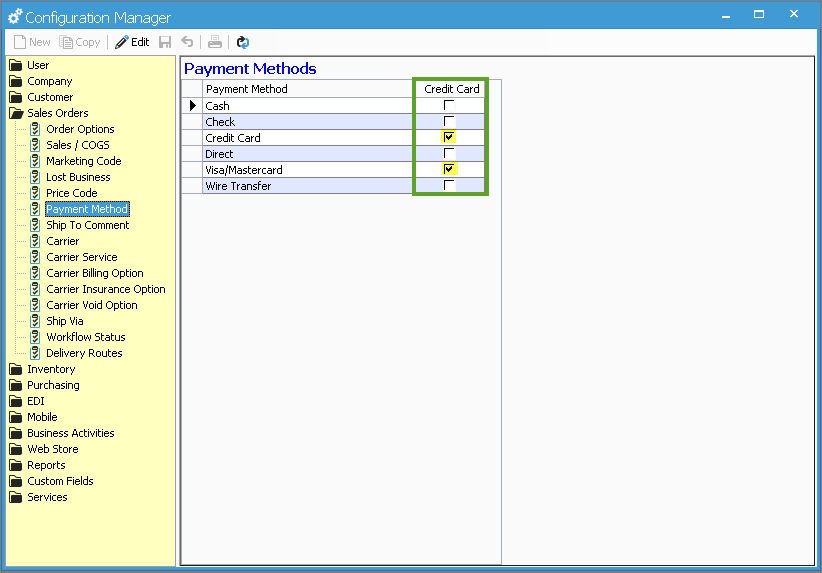Image resolution: width=822 pixels, height=573 pixels.
Task: Minimize the Configuration Manager window
Action: pyautogui.click(x=726, y=16)
